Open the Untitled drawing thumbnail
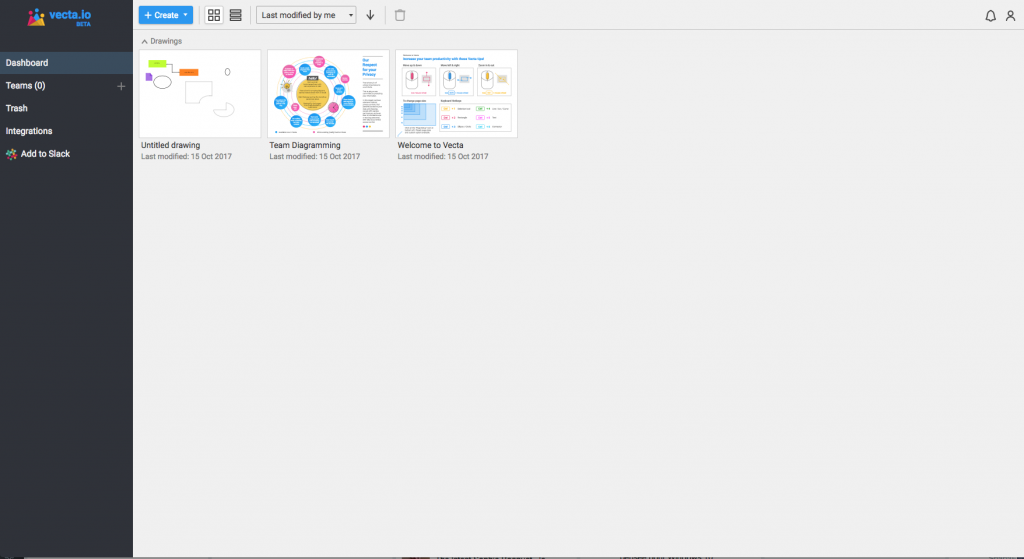Screen dimensions: 1024x559 pos(200,93)
